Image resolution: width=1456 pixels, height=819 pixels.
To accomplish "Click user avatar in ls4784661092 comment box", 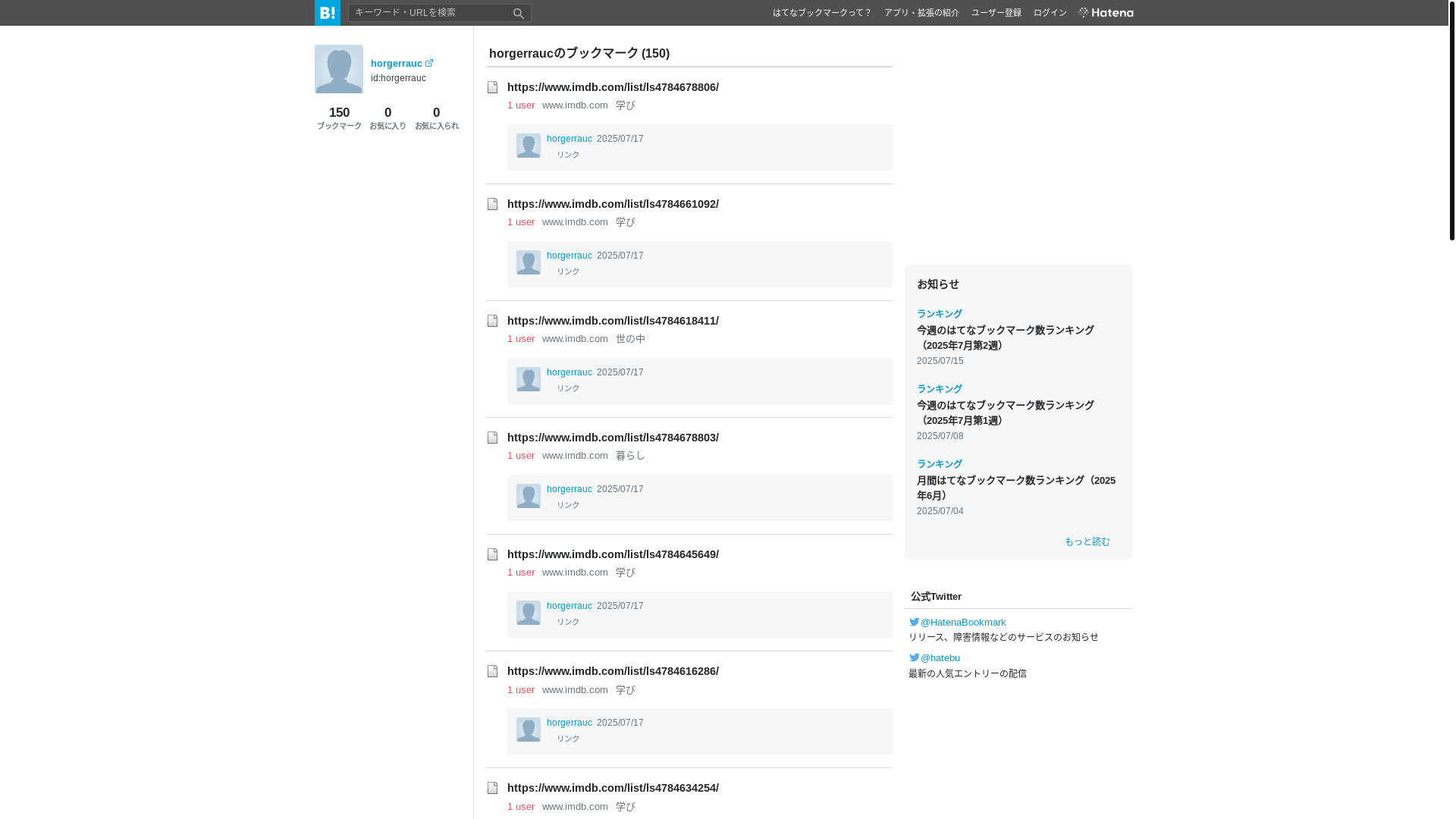I will [529, 262].
